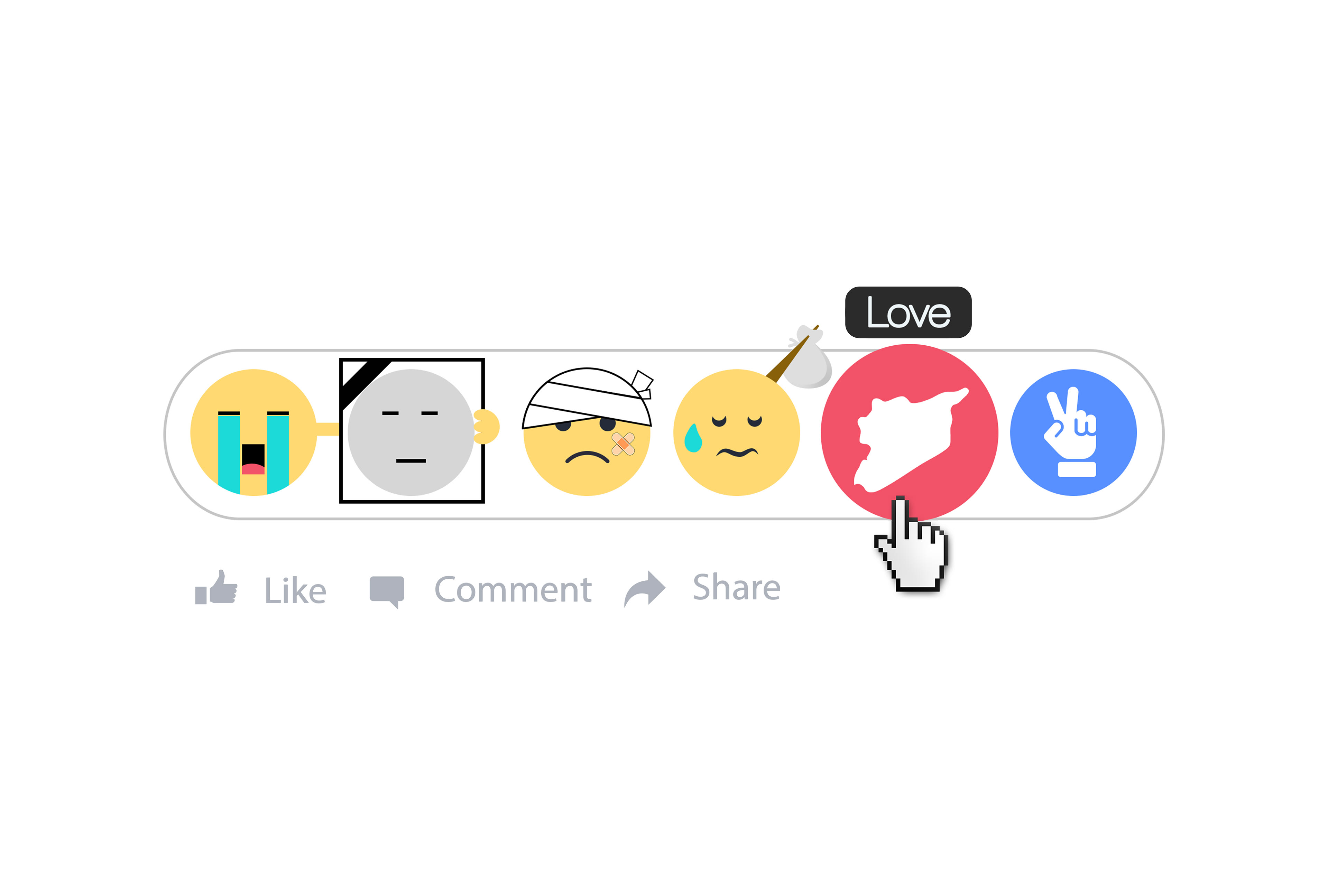Screen dimensions: 1328x896
Task: Pick the bandaged head injured emoji
Action: click(x=587, y=432)
